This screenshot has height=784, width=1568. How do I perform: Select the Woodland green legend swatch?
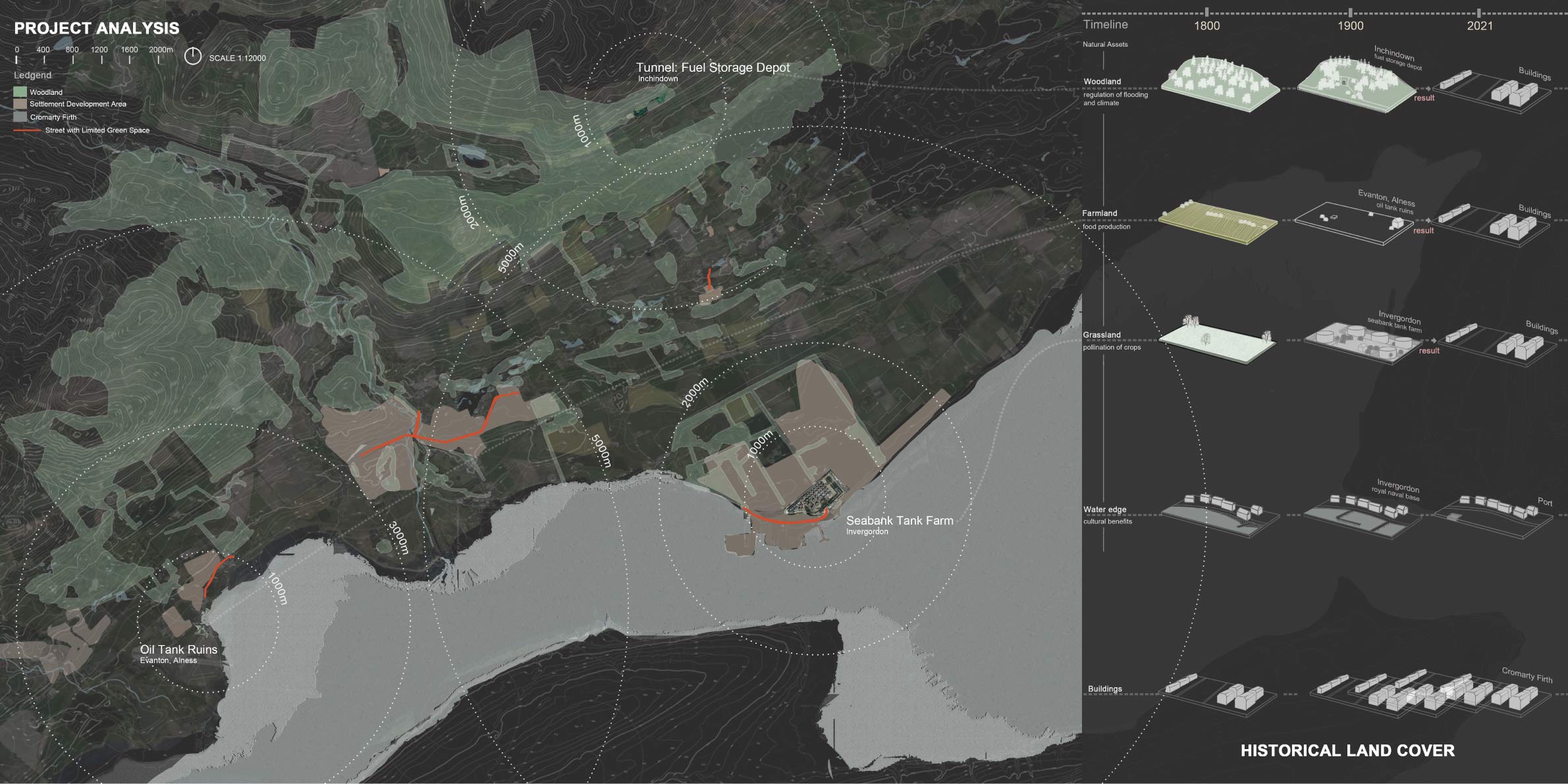20,92
